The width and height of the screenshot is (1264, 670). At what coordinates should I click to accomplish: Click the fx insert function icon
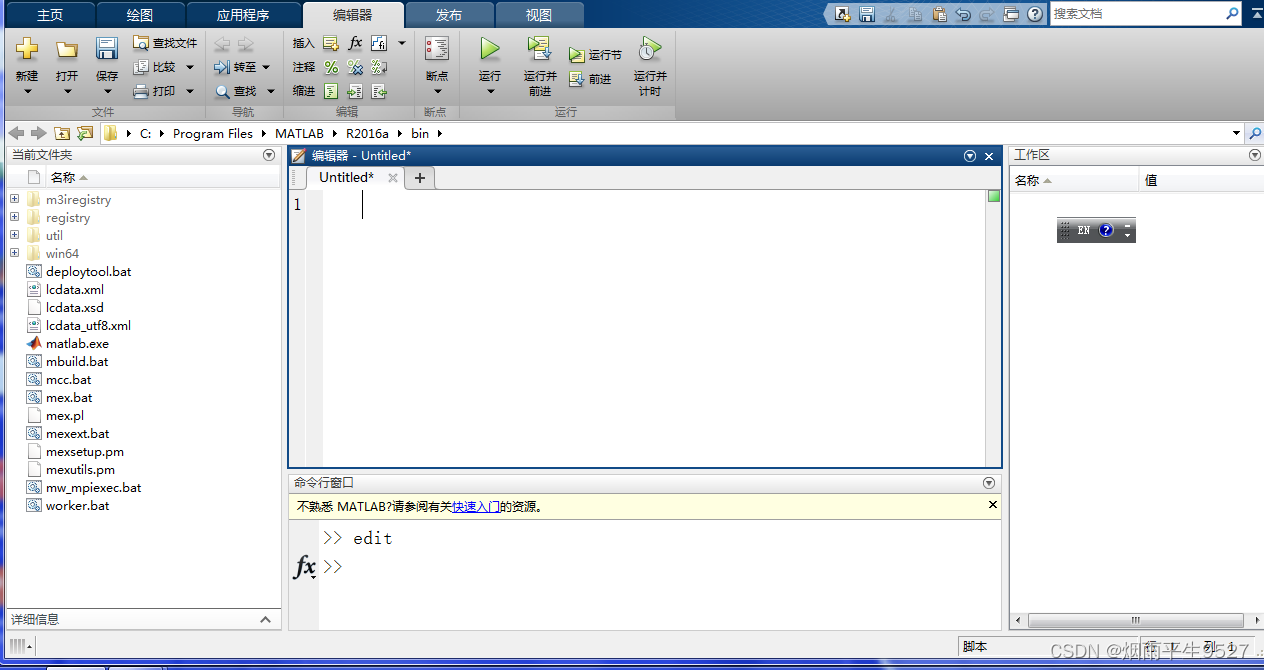pos(354,43)
